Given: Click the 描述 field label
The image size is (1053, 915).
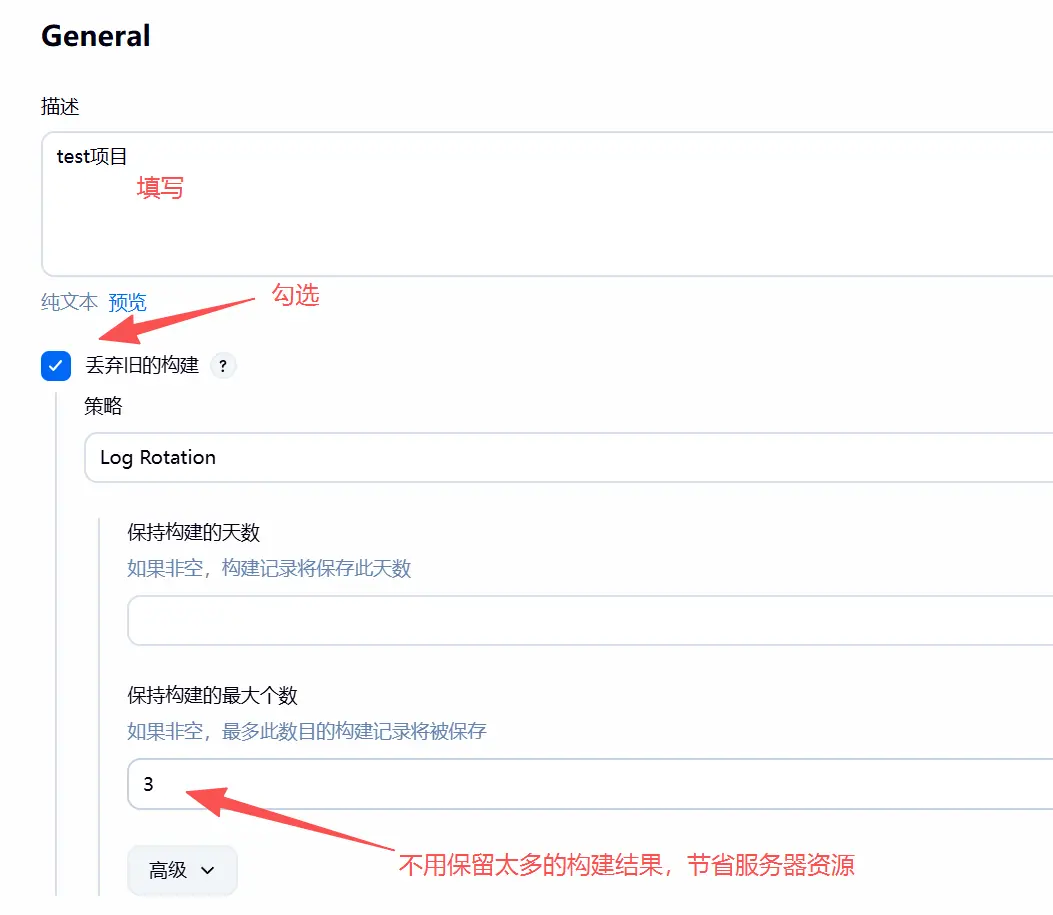Looking at the screenshot, I should coord(60,106).
